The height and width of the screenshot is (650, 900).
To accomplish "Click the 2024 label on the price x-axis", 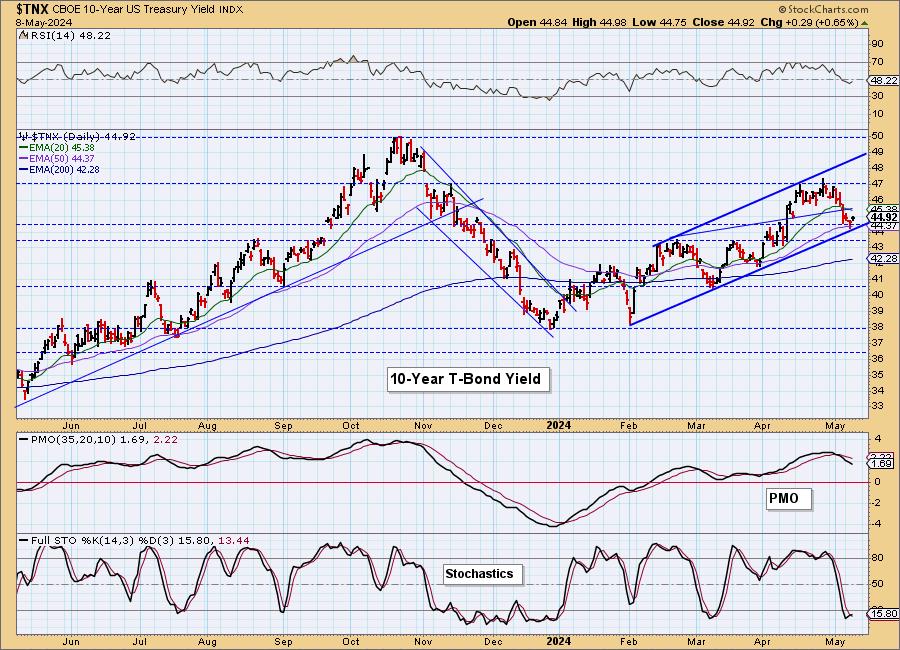I will tap(558, 425).
